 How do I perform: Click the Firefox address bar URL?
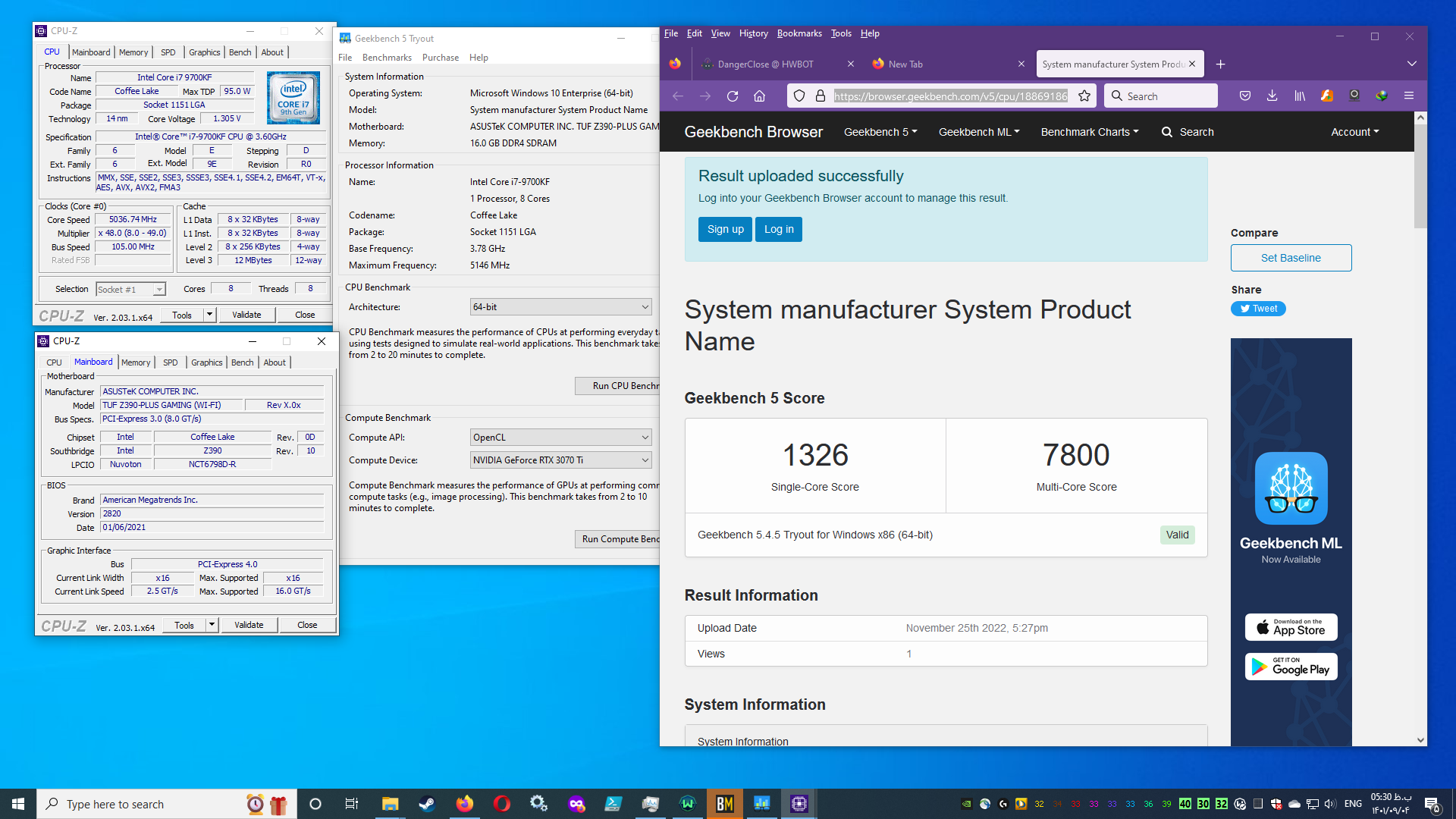pos(950,96)
